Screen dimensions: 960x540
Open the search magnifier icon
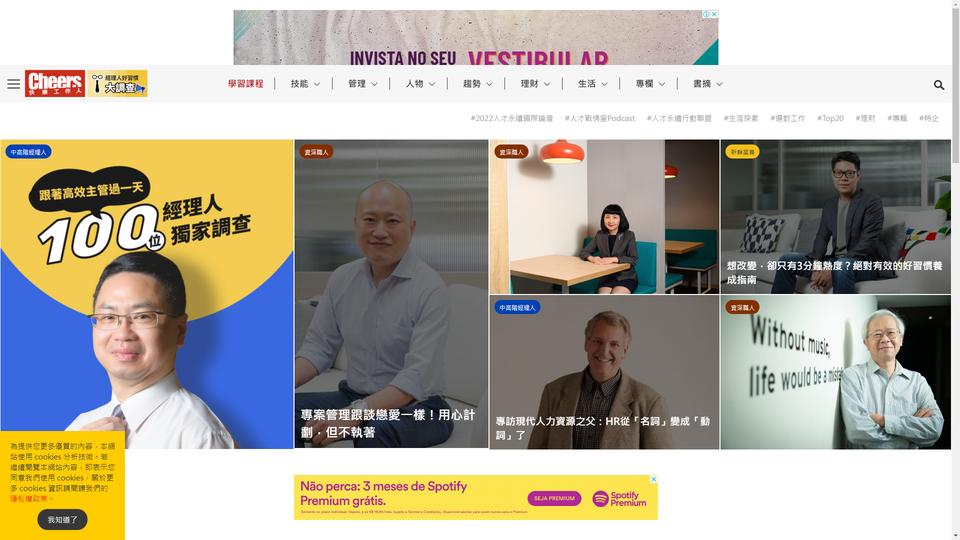coord(939,84)
